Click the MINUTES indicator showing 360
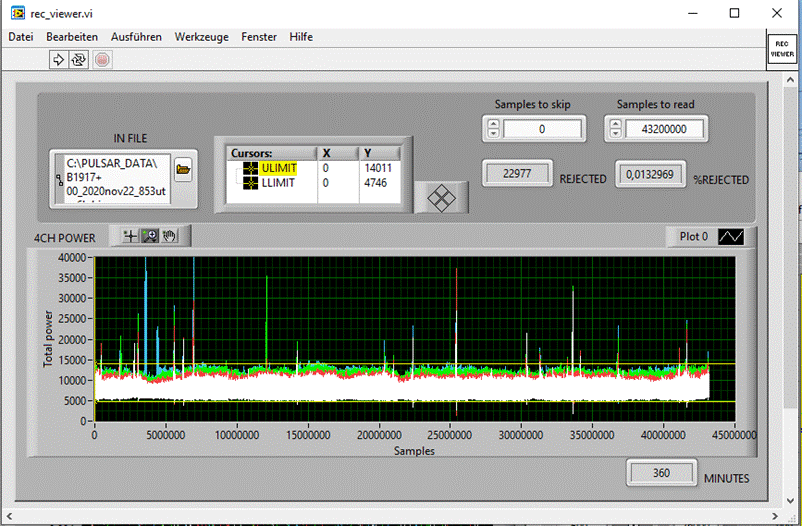This screenshot has width=802, height=526. click(x=661, y=473)
